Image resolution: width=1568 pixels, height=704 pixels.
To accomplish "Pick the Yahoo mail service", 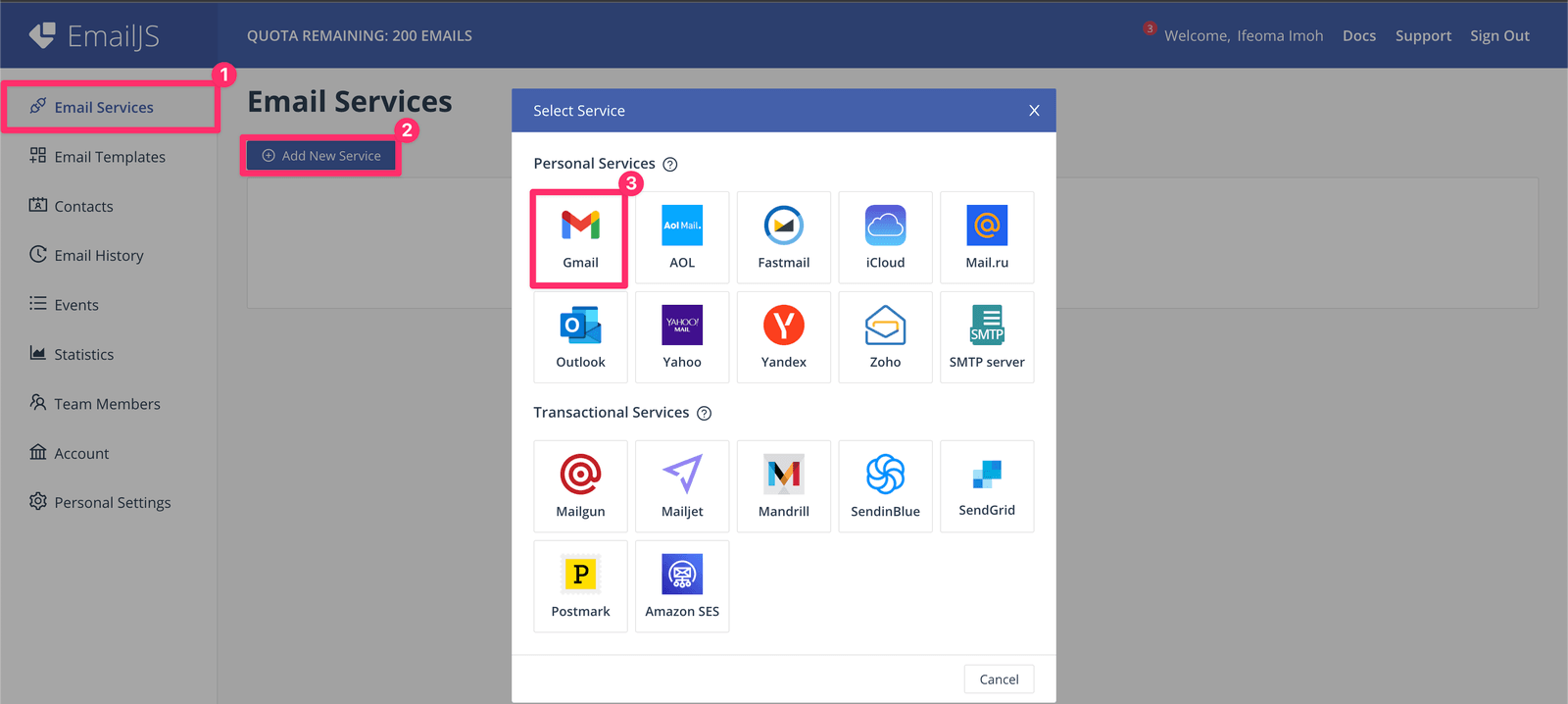I will tap(682, 337).
